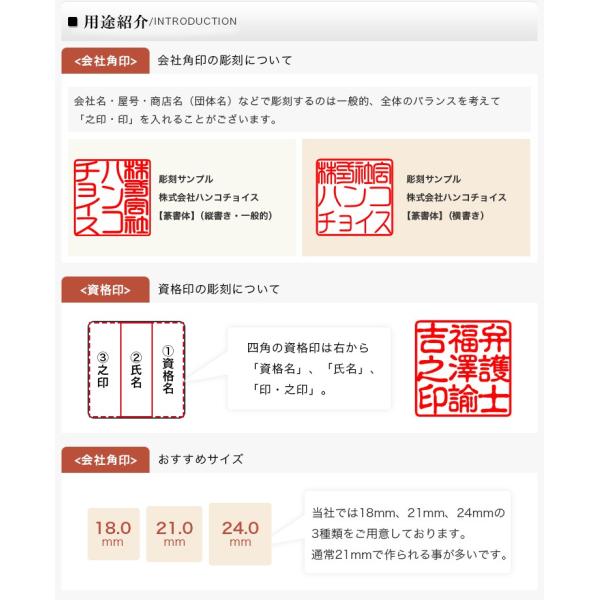Select the 18.0 mm size box

pyautogui.click(x=113, y=534)
